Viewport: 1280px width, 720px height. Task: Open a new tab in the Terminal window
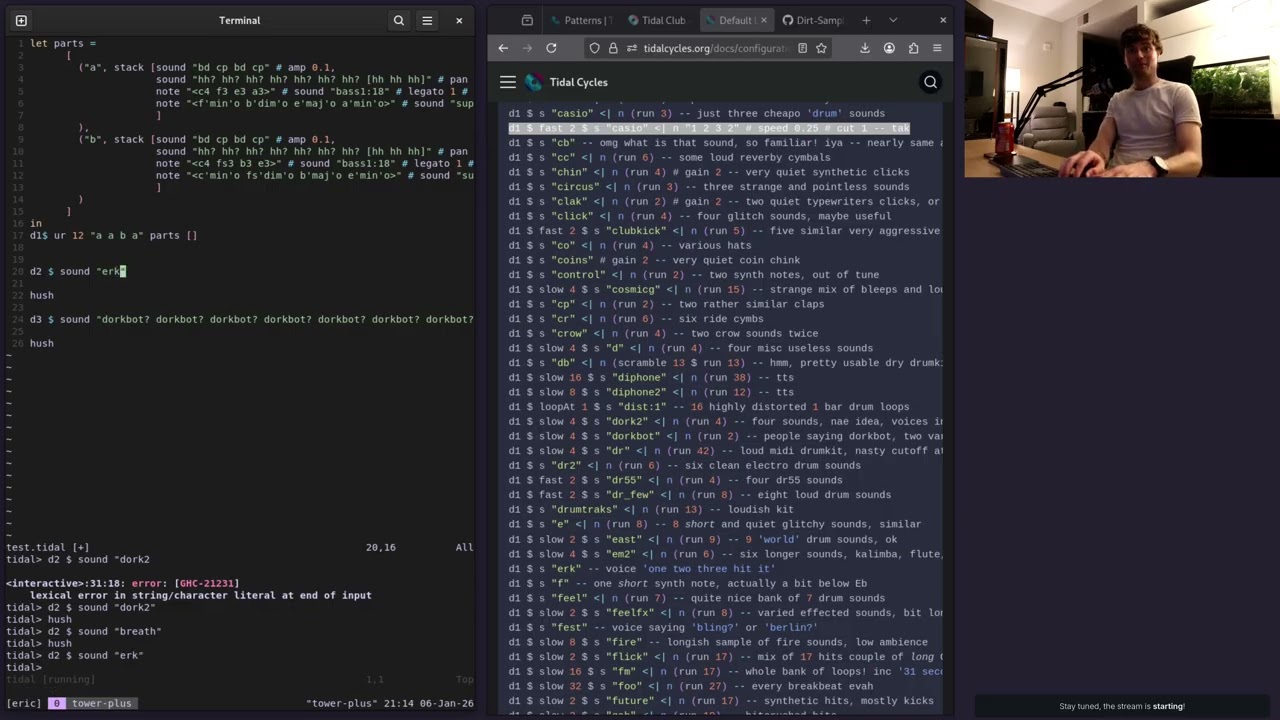(x=21, y=20)
